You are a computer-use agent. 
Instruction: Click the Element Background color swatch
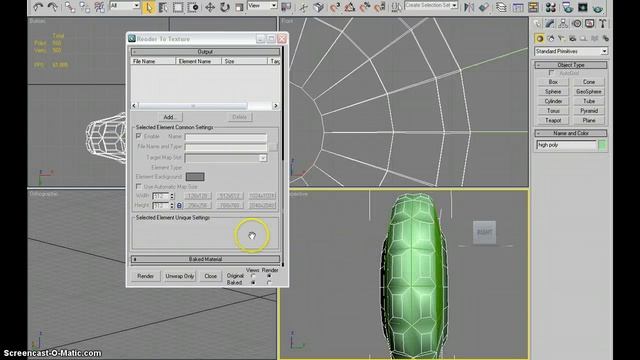(x=195, y=177)
